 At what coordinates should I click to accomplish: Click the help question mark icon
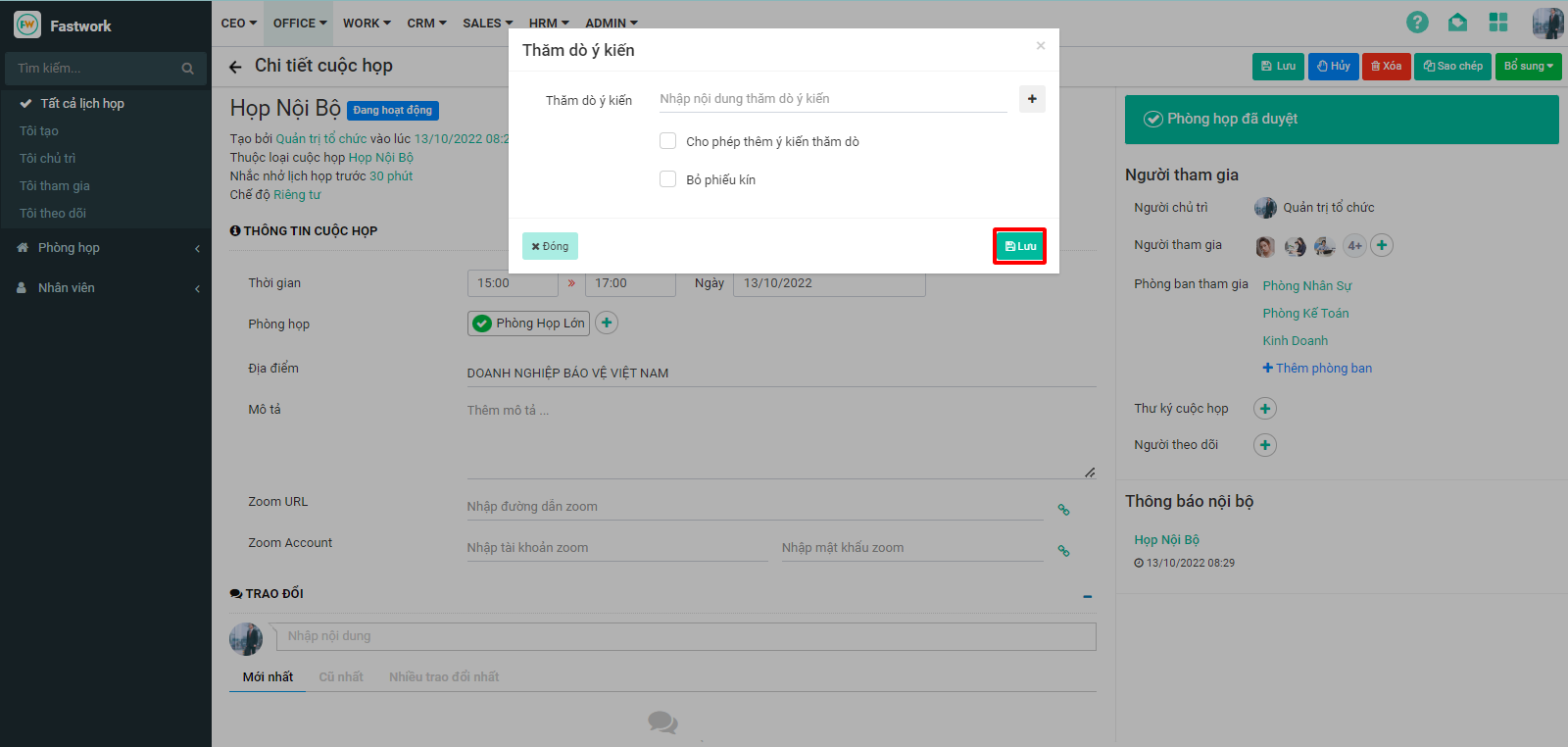tap(1417, 23)
